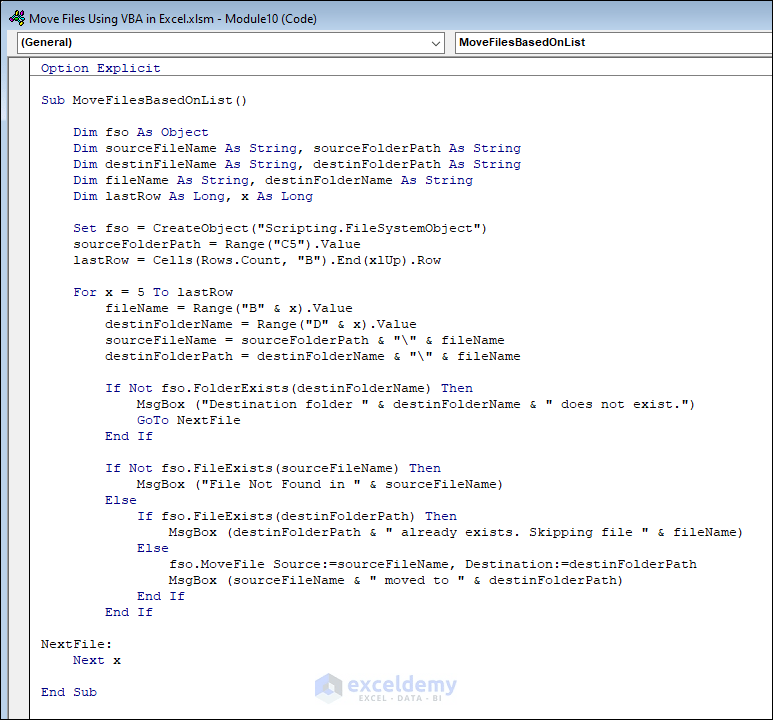Screen dimensions: 773x720
Task: Click line assigning sourceFileName with backslash
Action: click(305, 340)
